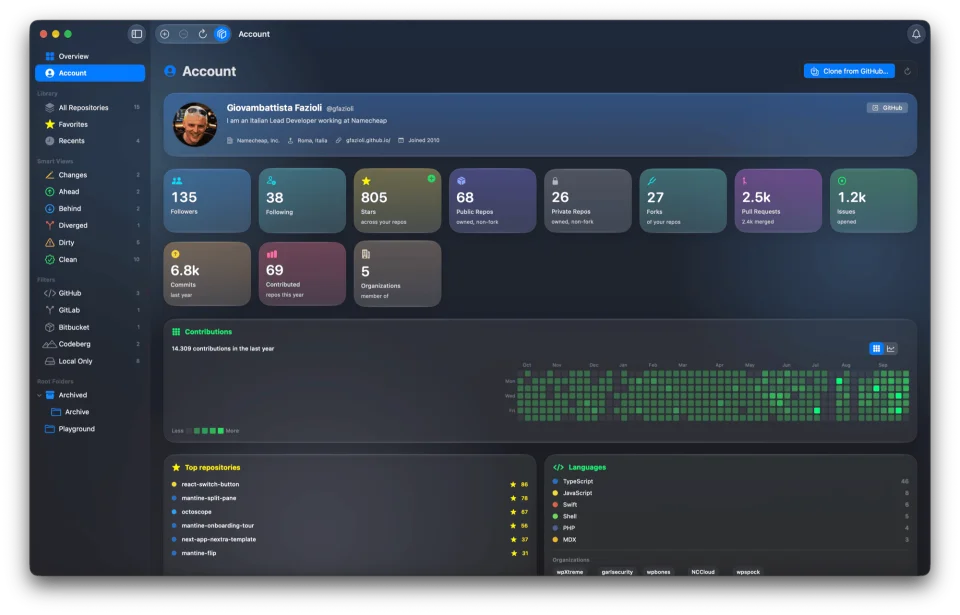This screenshot has width=960, height=615.
Task: Click the 6.8k Commits card
Action: click(207, 274)
